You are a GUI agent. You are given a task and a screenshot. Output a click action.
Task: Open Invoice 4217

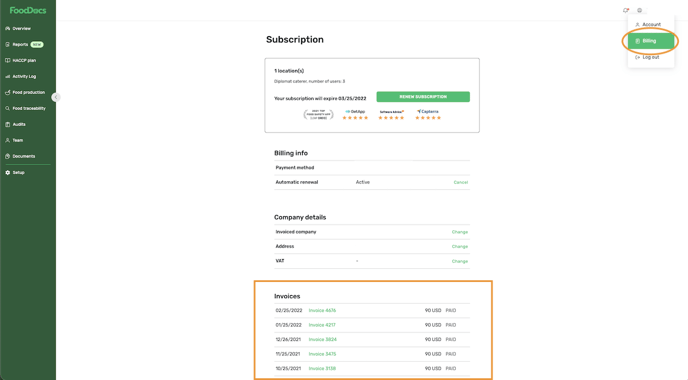(322, 325)
